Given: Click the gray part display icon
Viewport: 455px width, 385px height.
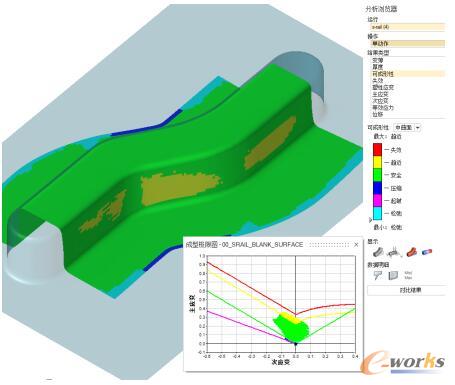Looking at the screenshot, I should 378,252.
